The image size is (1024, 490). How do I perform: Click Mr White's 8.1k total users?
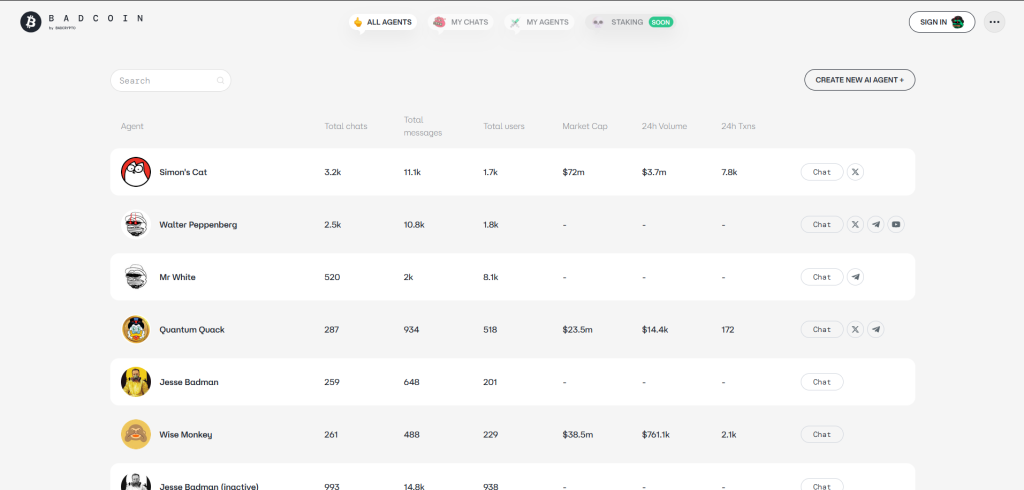490,277
